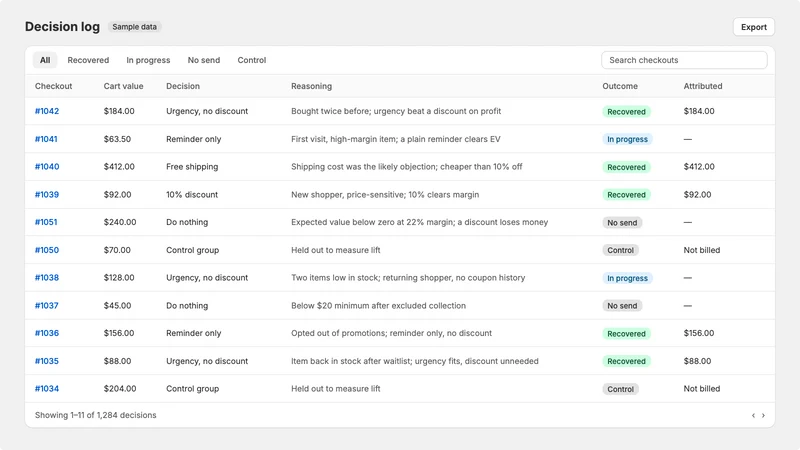Click 'Showing 1–11 of 1,284 decisions' text

pos(95,415)
